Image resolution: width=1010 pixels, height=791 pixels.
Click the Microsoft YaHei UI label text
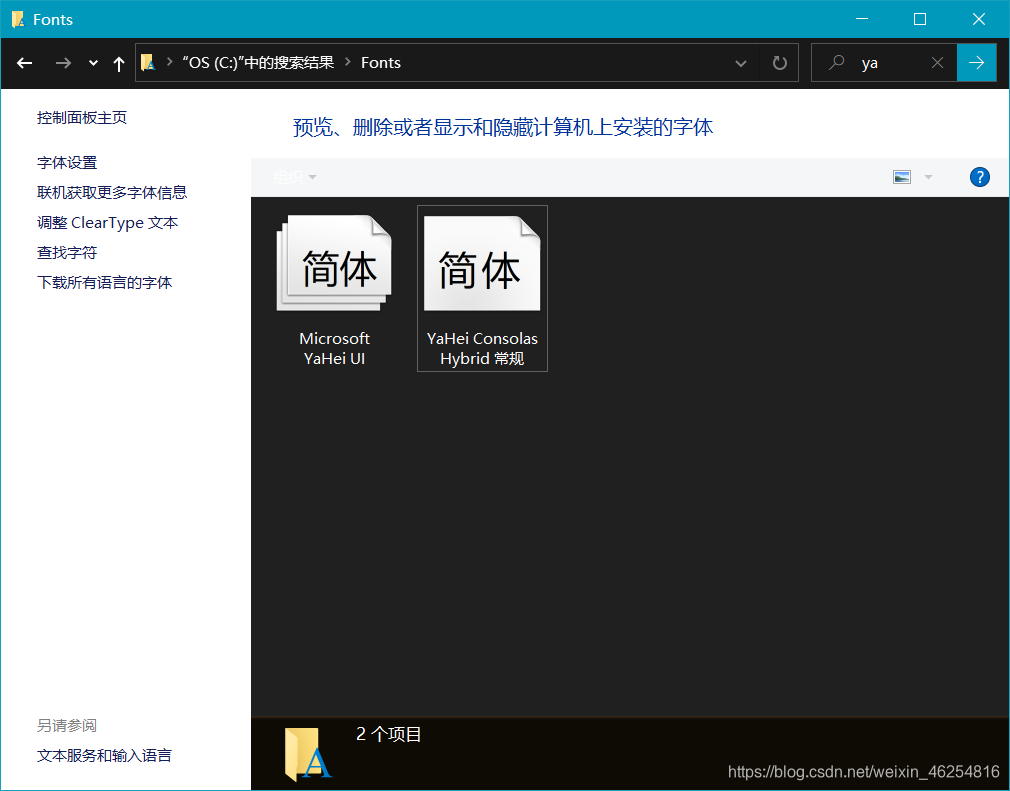[334, 348]
